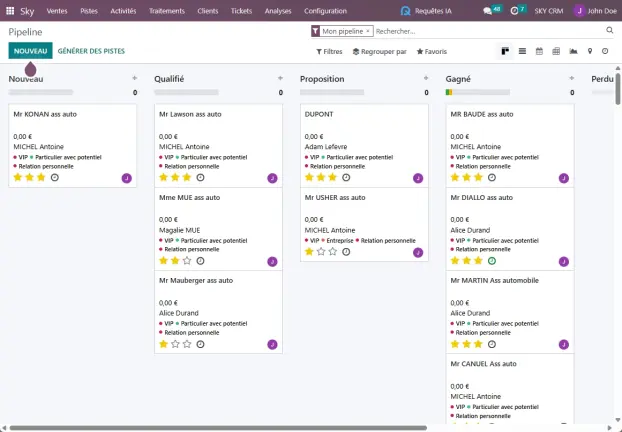Set second star on Mr Mauberger card
Image resolution: width=622 pixels, height=432 pixels.
(x=175, y=344)
